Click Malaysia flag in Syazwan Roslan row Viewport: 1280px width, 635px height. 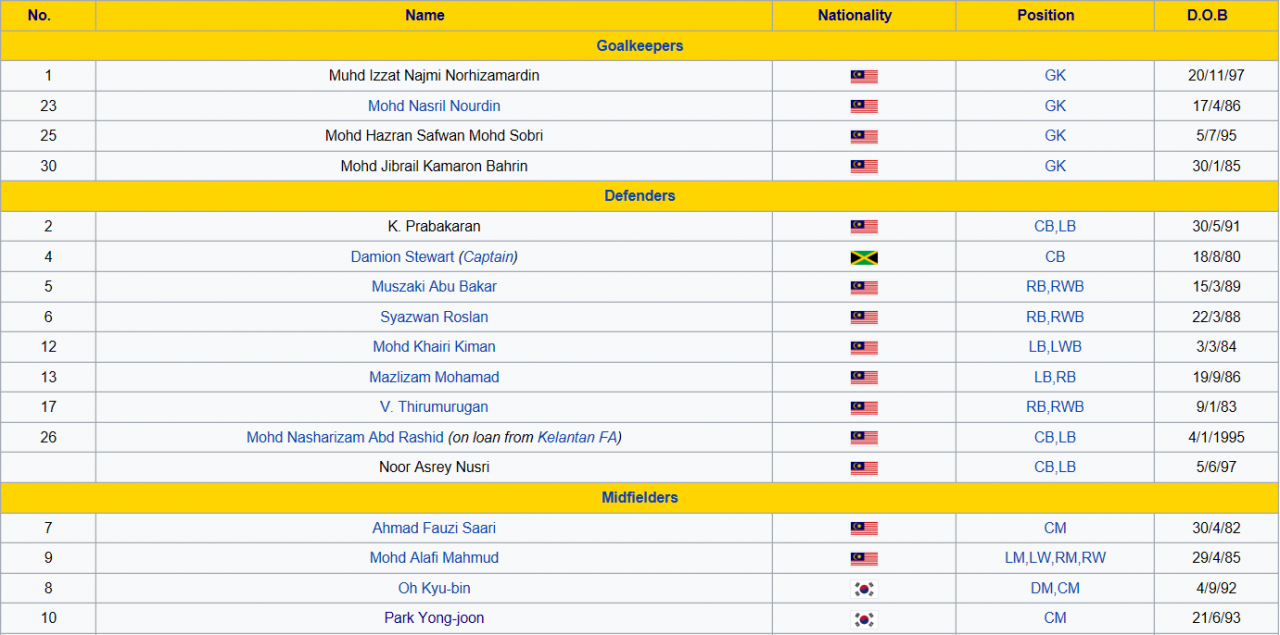864,317
